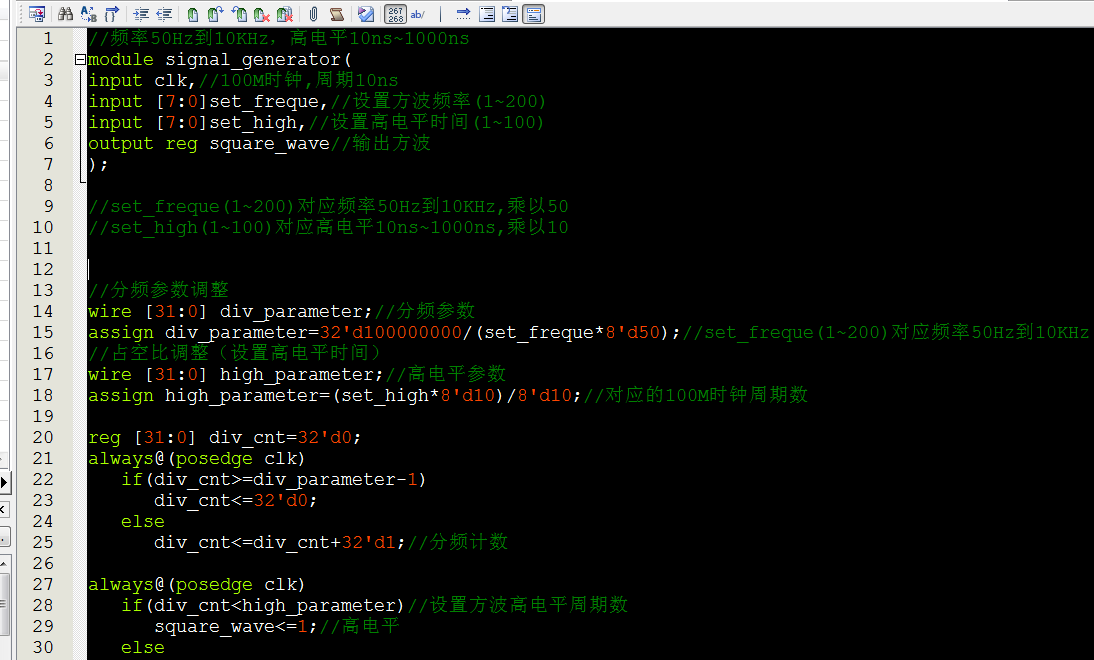This screenshot has width=1094, height=660.
Task: Toggle a bookmark with the plain bookmark icon
Action: pyautogui.click(x=193, y=13)
